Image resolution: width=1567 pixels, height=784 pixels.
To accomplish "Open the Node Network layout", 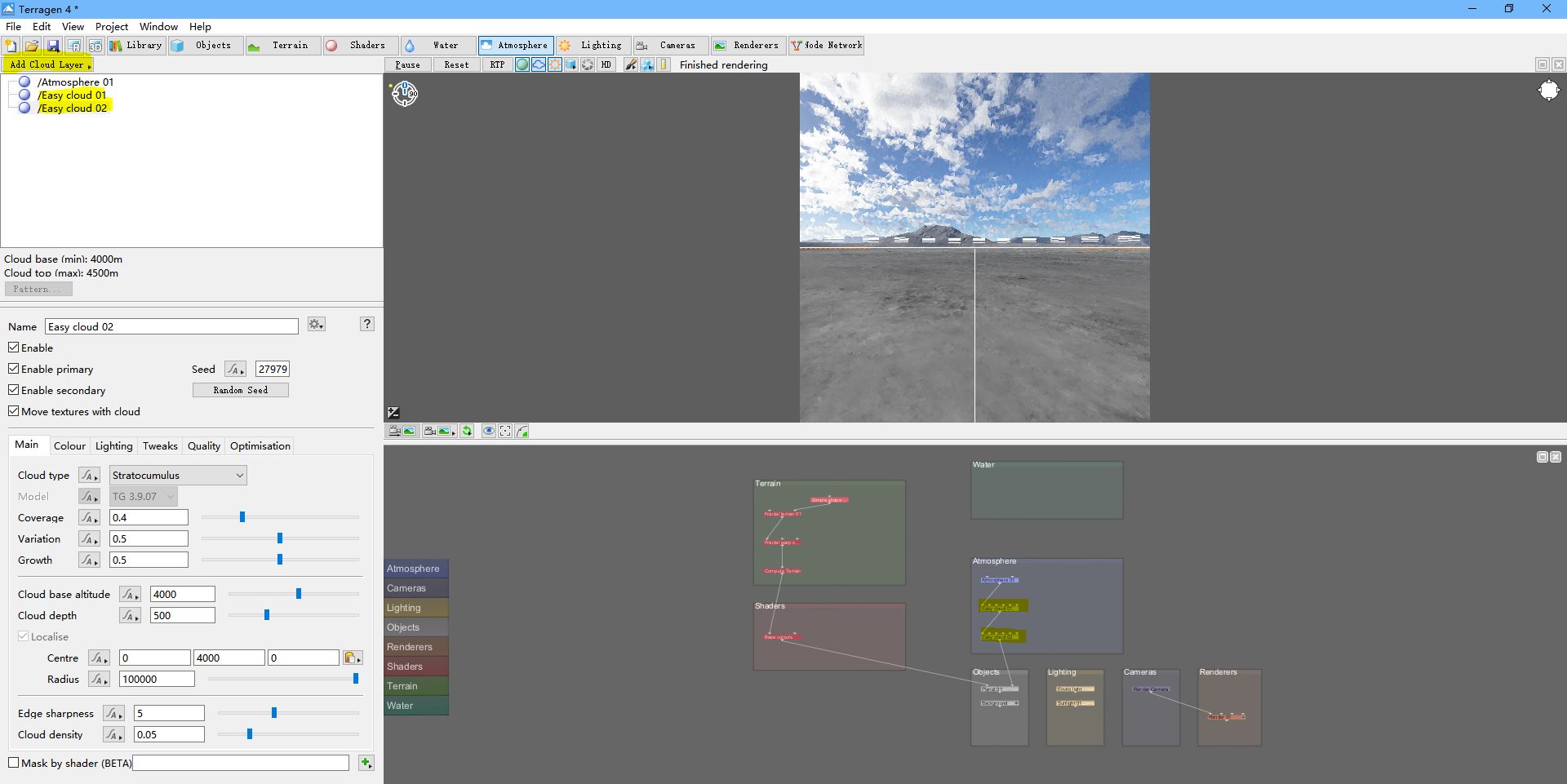I will point(826,46).
